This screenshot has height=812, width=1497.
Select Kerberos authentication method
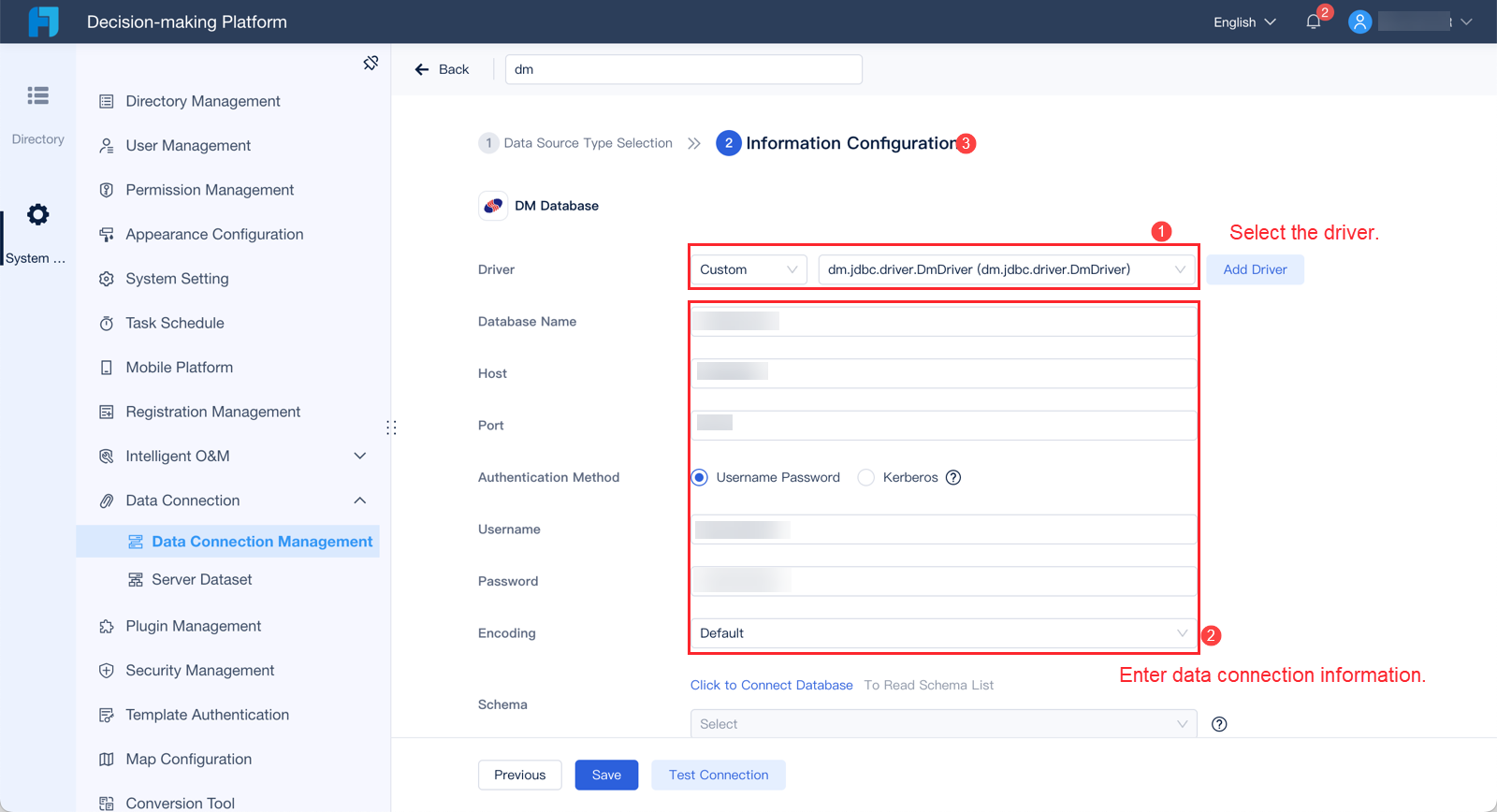pyautogui.click(x=866, y=477)
